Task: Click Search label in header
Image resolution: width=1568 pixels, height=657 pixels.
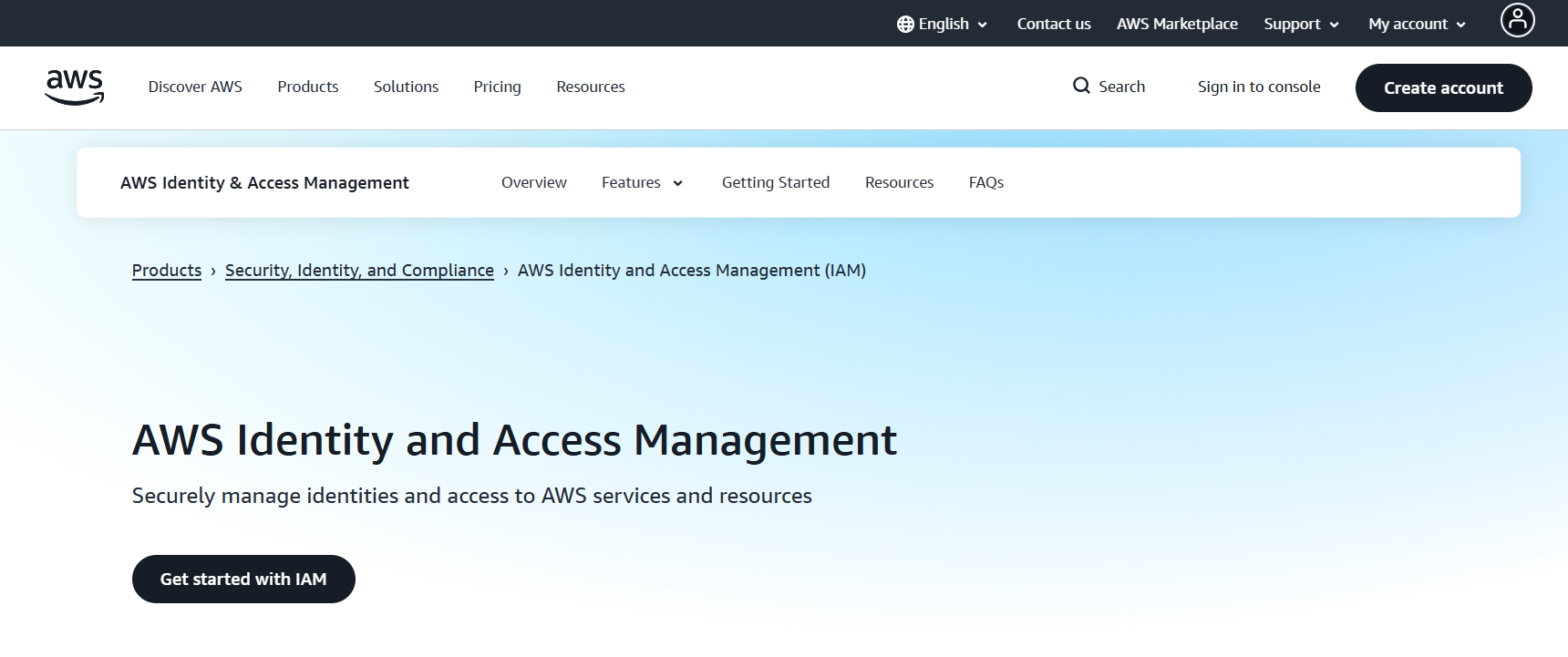Action: tap(1121, 87)
